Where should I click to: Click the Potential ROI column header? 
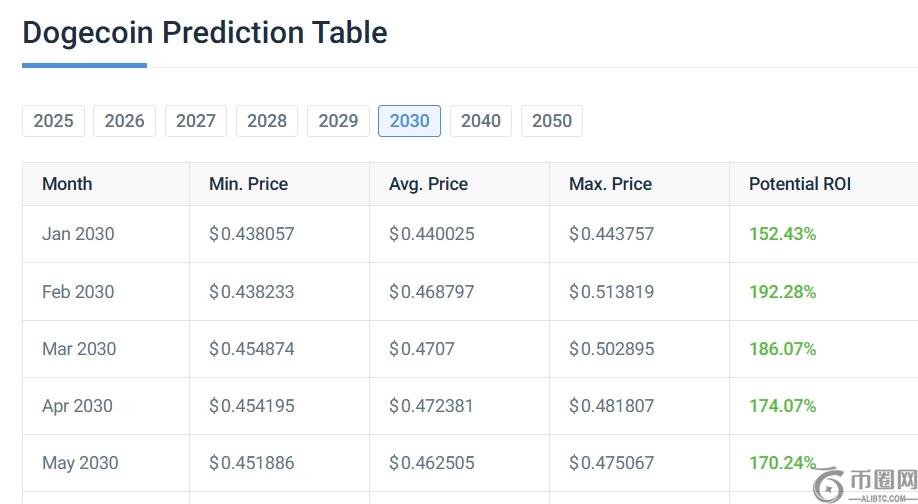[x=800, y=184]
